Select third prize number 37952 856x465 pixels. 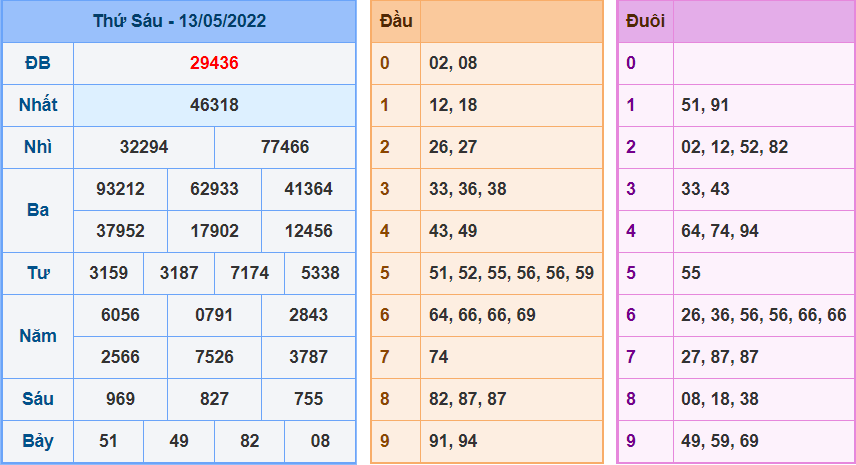(x=121, y=231)
